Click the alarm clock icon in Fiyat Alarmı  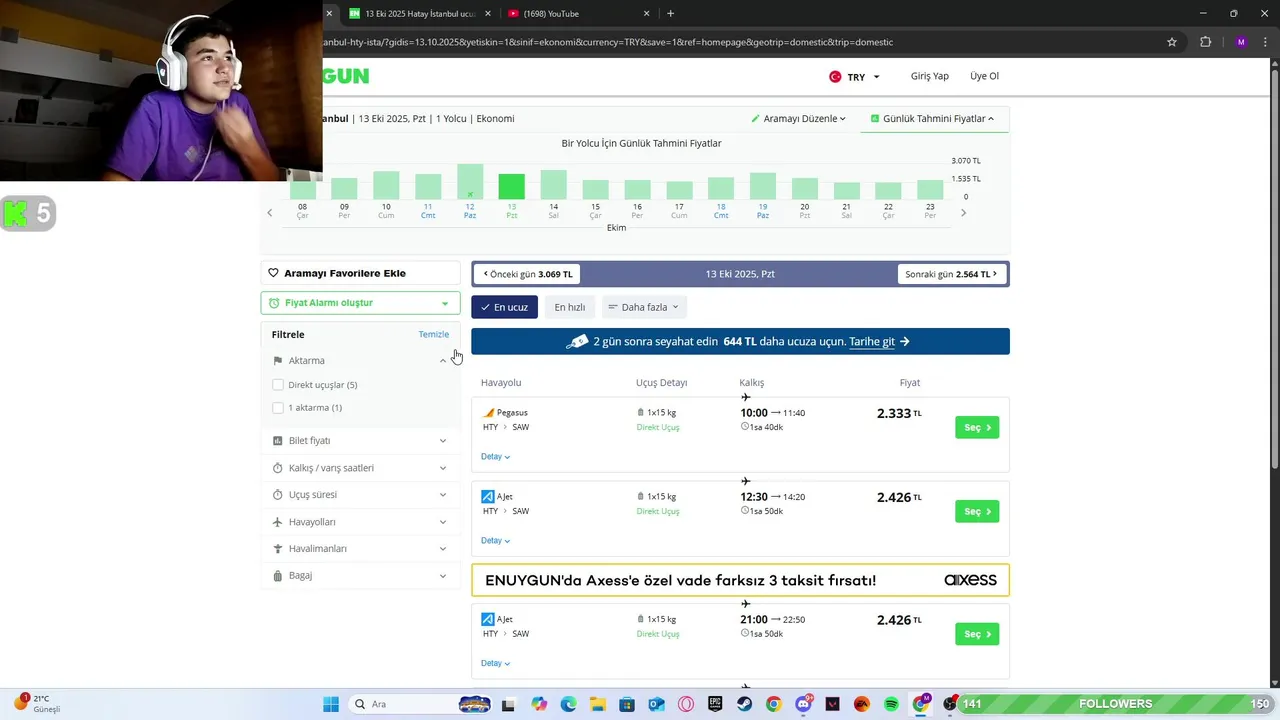click(274, 303)
